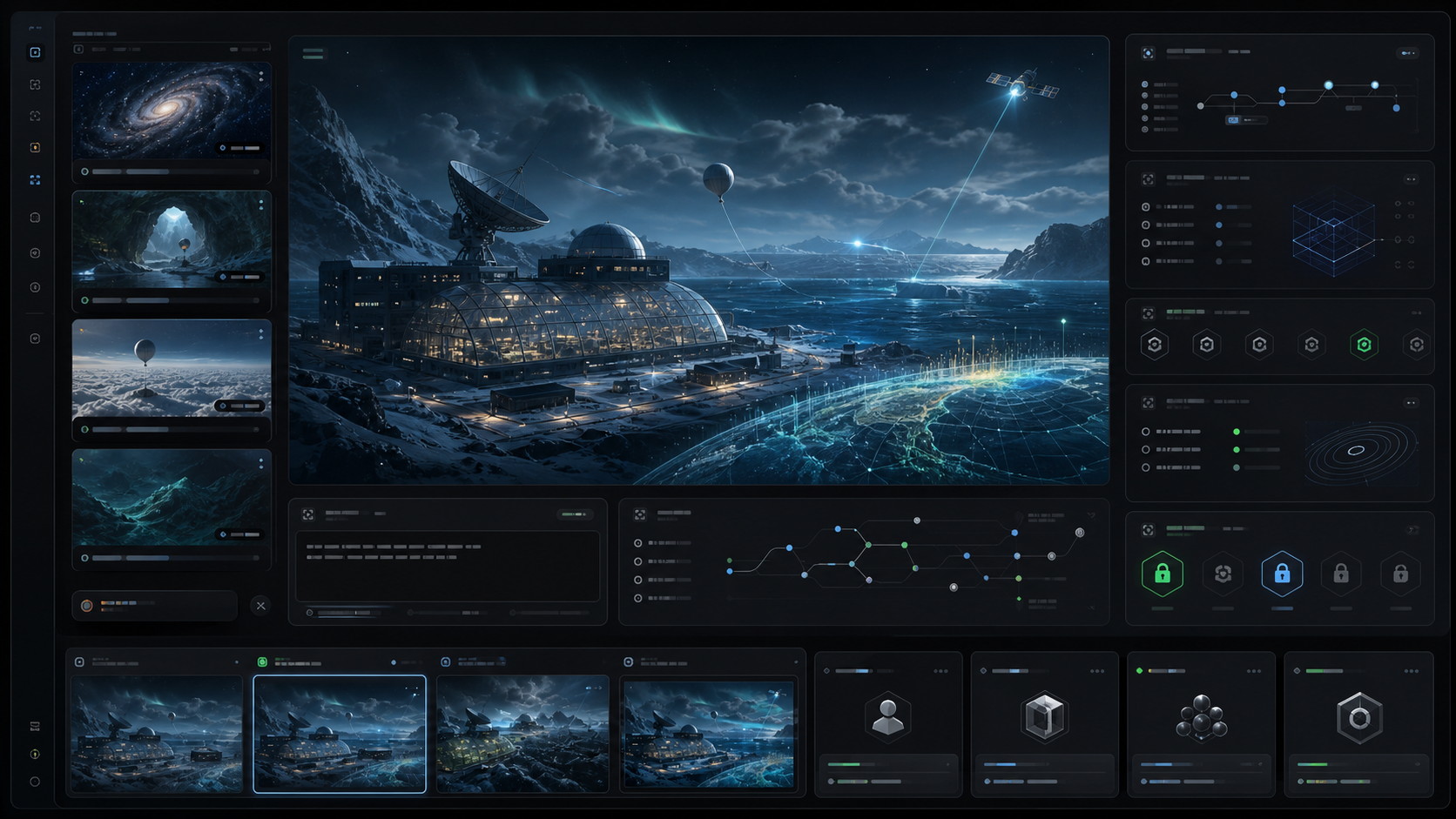Open the stormy third thumbnail in the bottom strip
Viewport: 1456px width, 819px height.
pos(522,734)
